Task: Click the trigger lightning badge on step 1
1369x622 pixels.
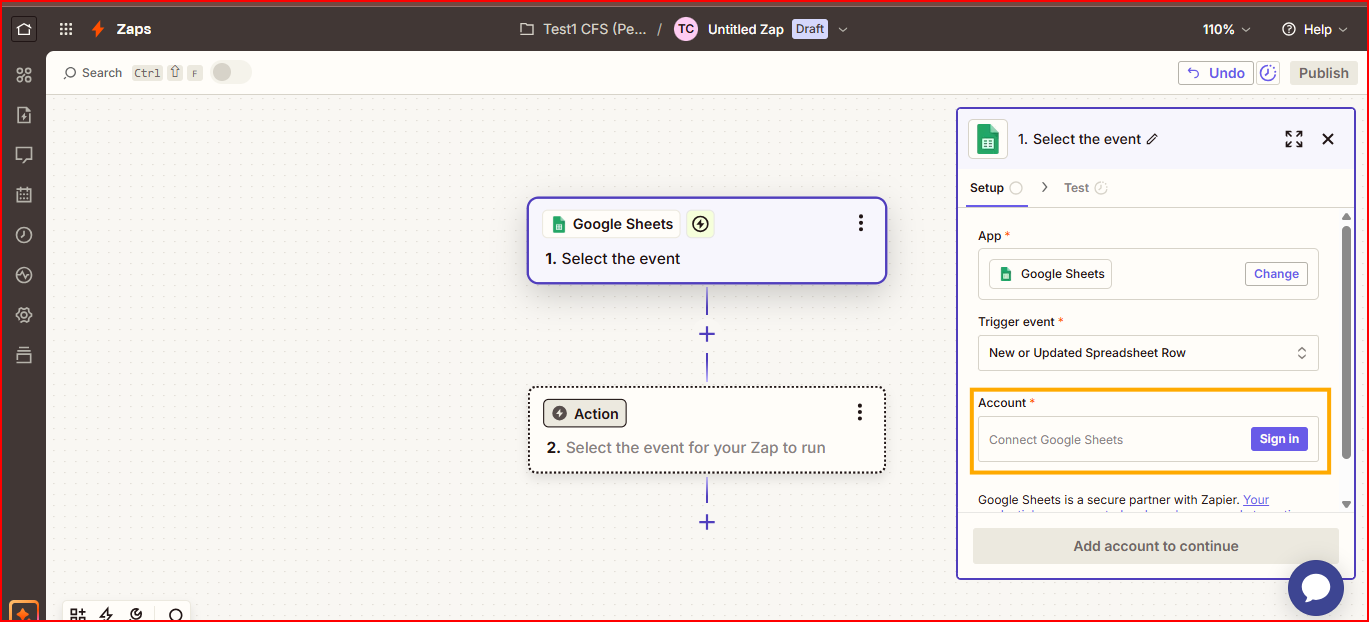Action: point(700,224)
